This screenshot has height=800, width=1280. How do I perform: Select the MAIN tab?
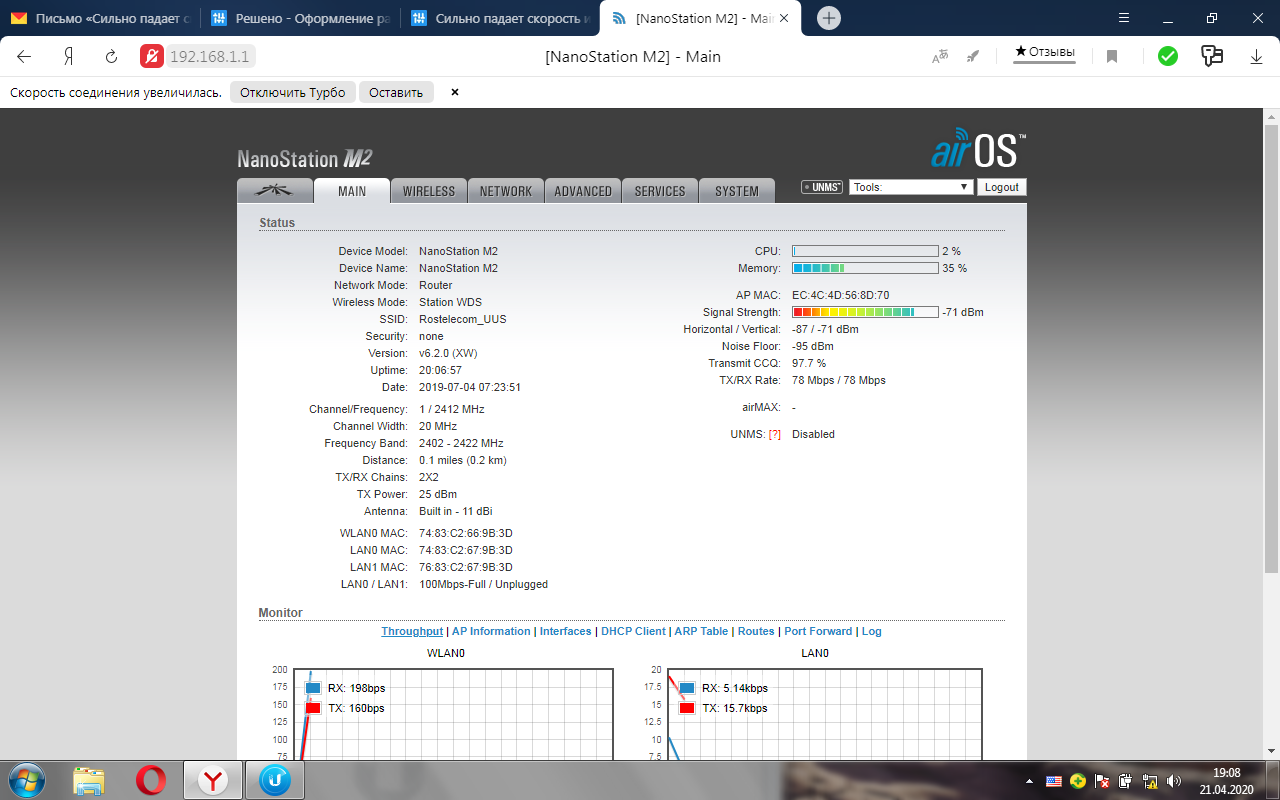[x=352, y=190]
